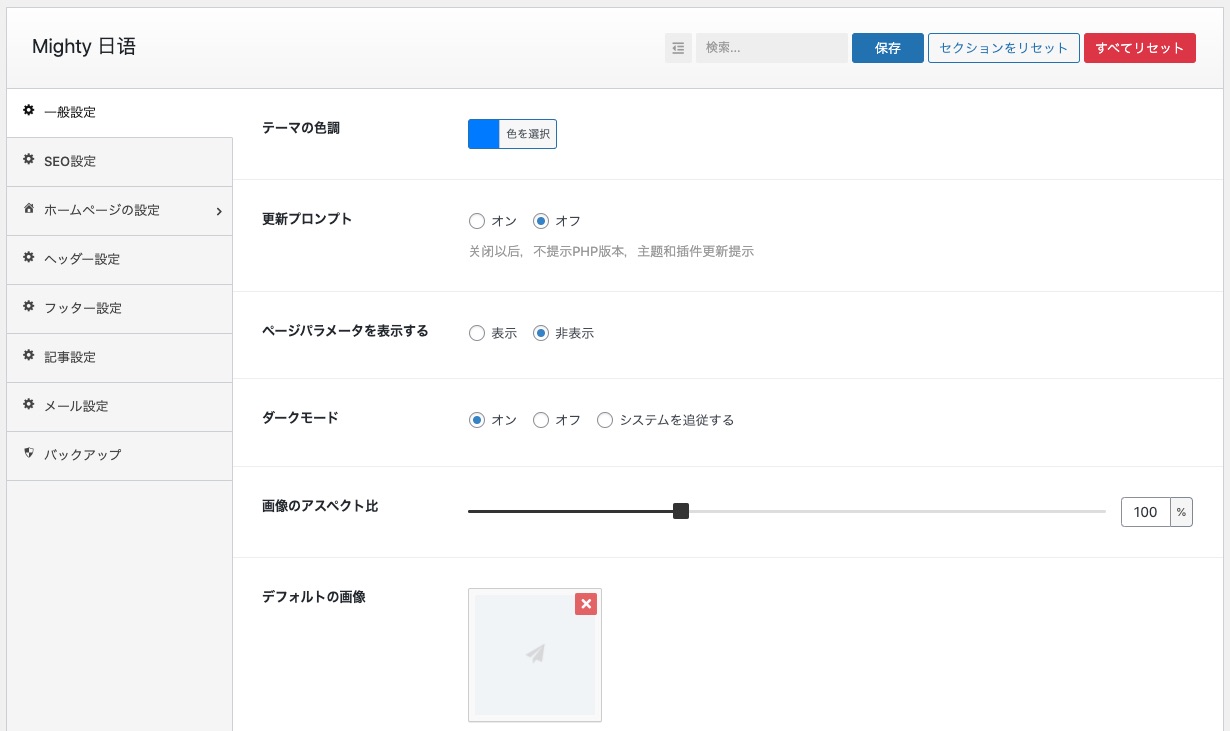This screenshot has height=731, width=1230.
Task: Select 表示 for ページパラメータを表示する
Action: (x=477, y=333)
